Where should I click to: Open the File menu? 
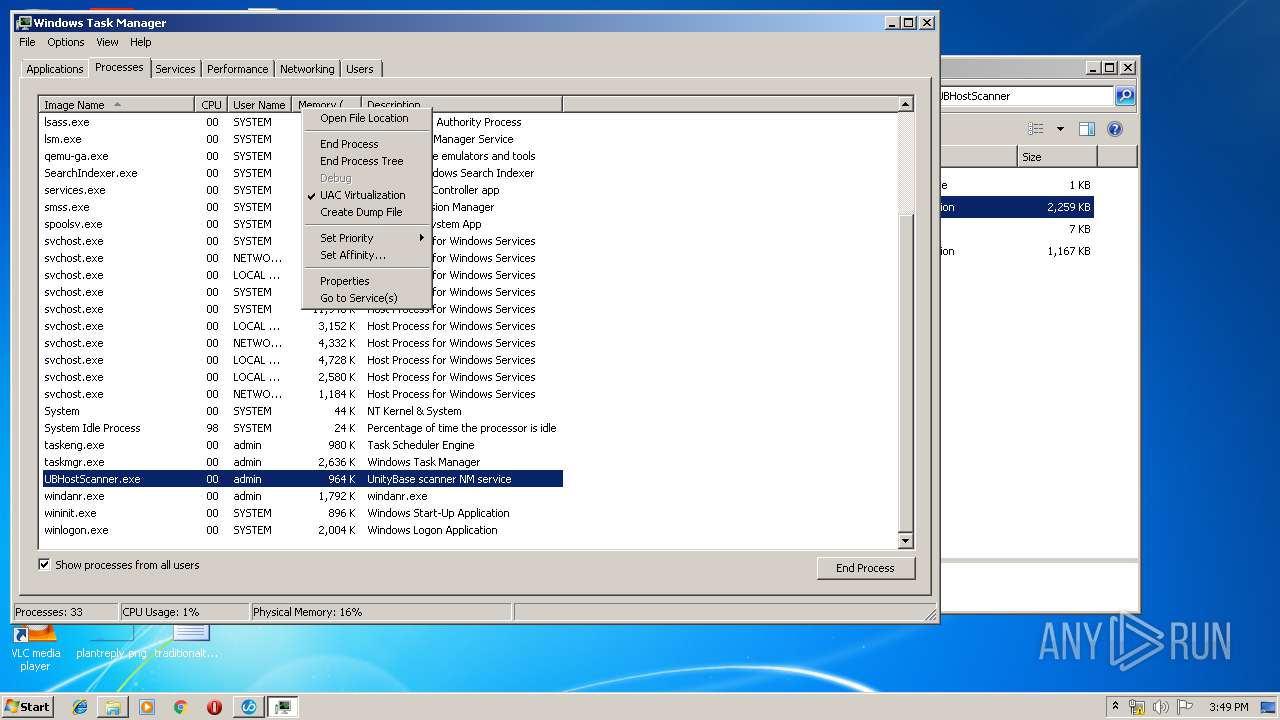(27, 42)
